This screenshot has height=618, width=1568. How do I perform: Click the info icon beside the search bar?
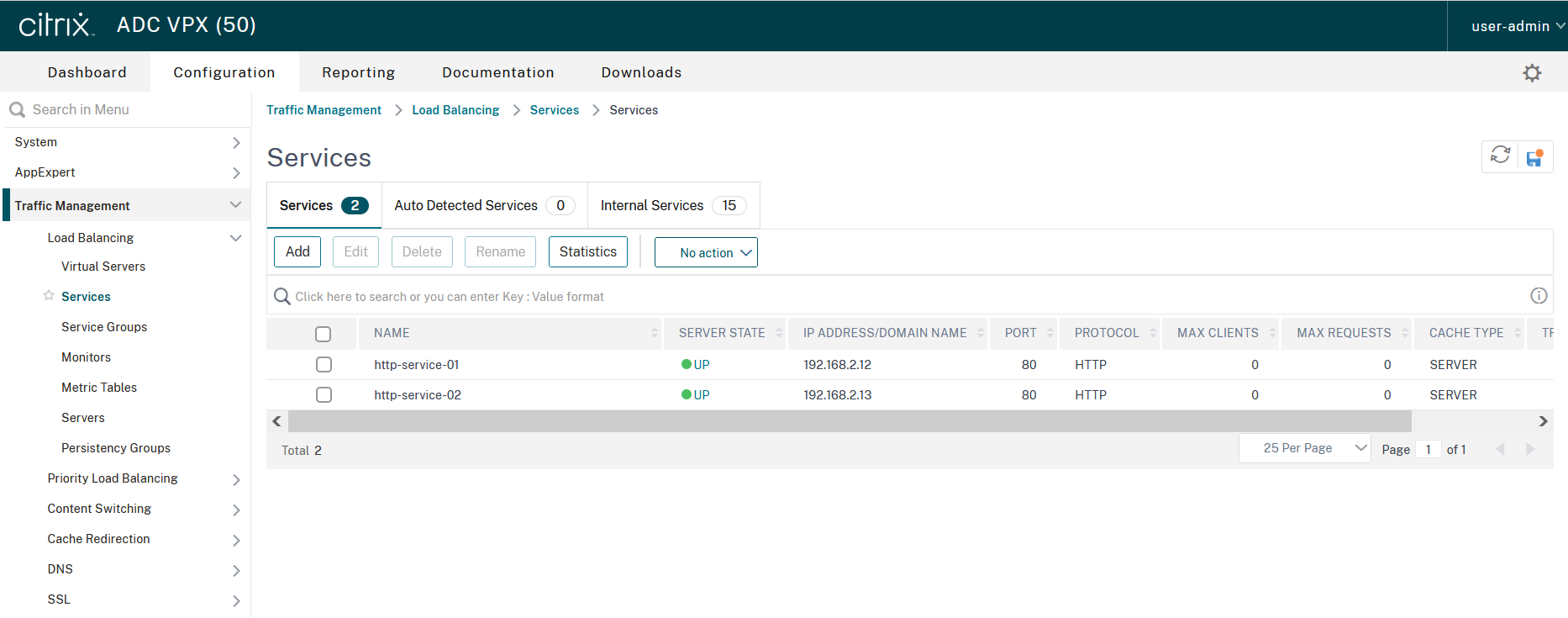click(x=1539, y=295)
